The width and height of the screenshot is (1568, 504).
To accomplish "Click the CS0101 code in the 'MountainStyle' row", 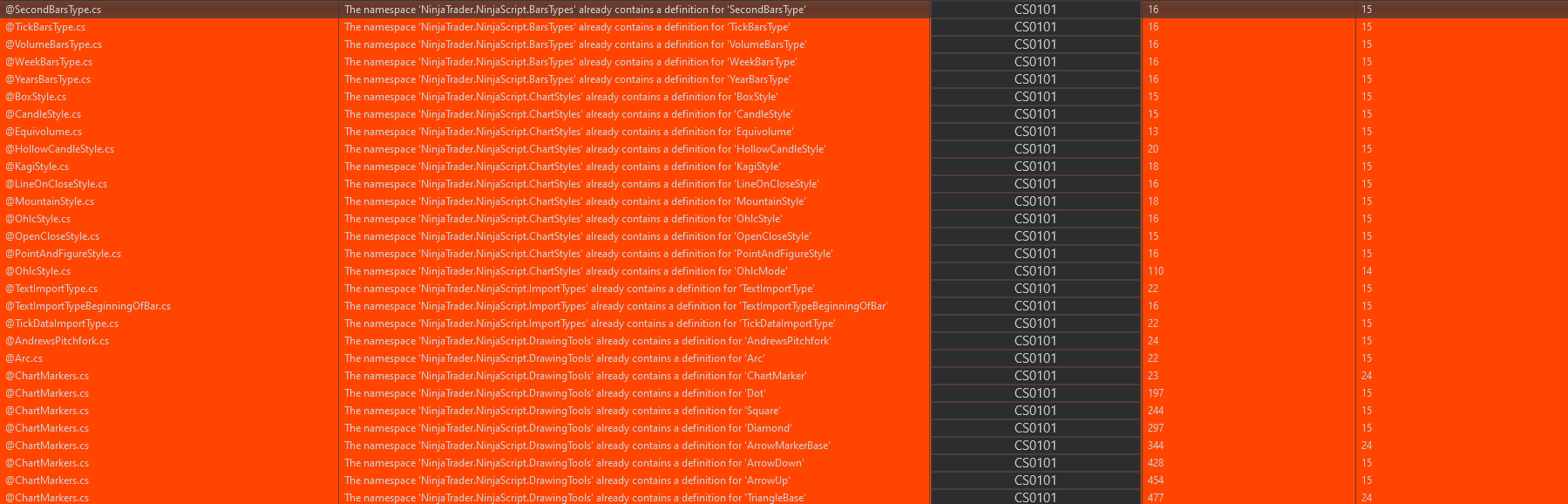I will pos(1035,201).
